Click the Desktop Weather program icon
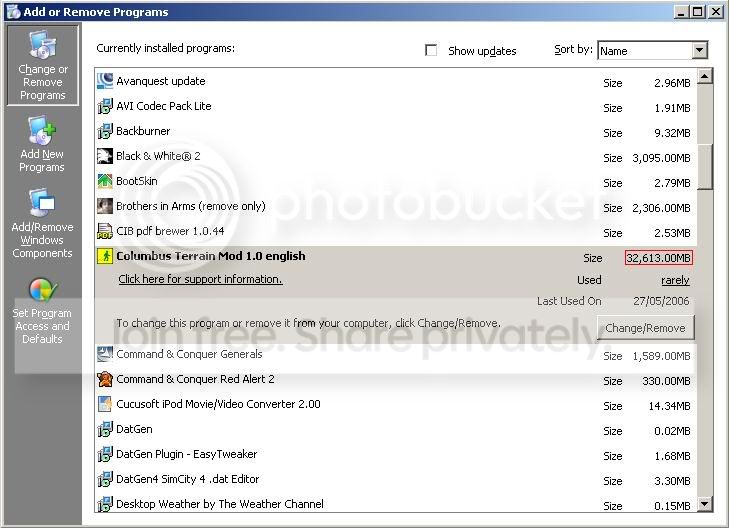729x528 pixels. click(x=105, y=504)
